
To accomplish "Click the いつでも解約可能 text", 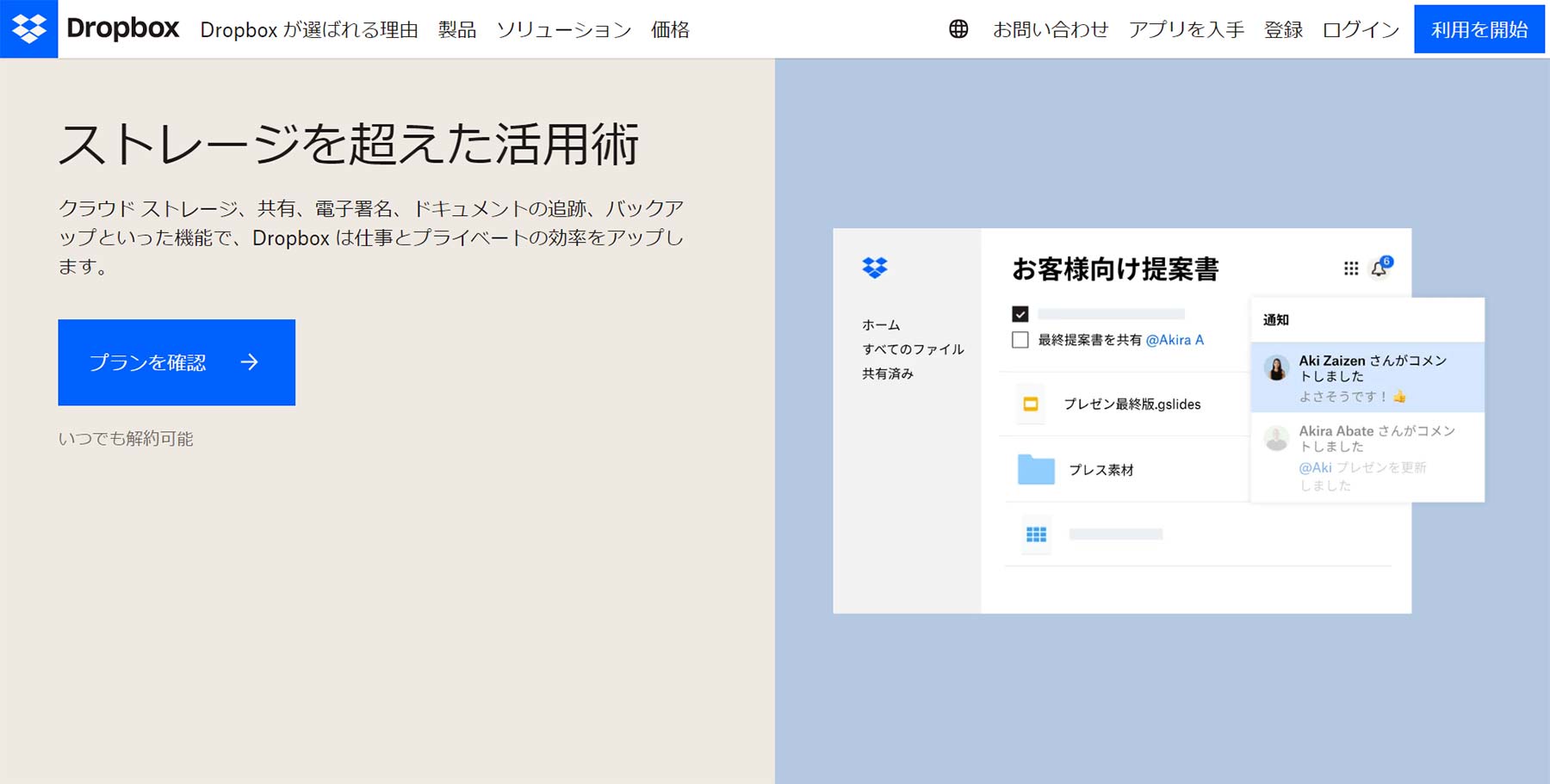I will [x=126, y=439].
